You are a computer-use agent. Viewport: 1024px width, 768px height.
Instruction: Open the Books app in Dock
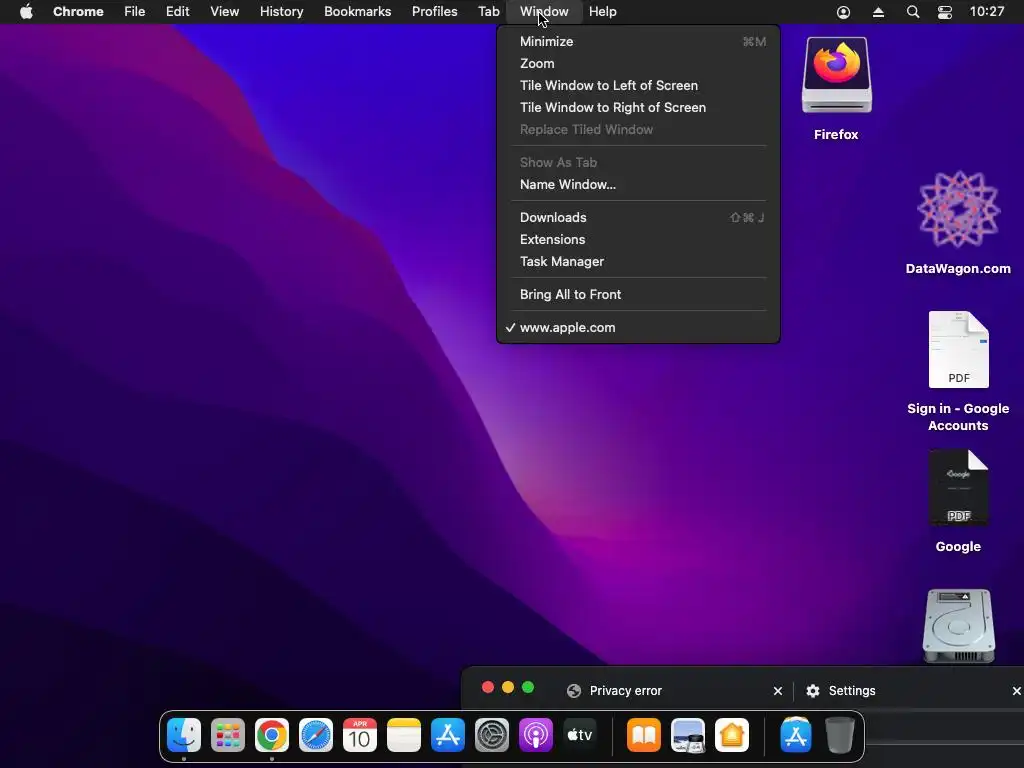(x=644, y=735)
